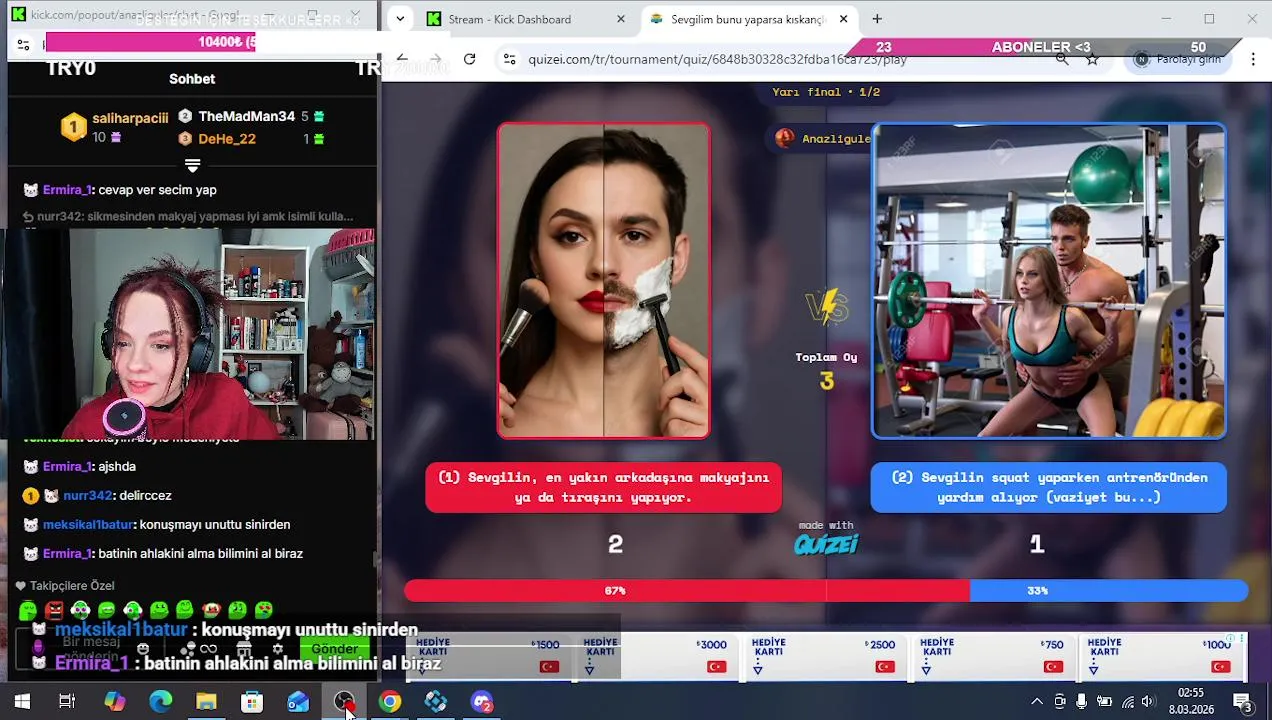Vote for the makeup and shaving image
Image resolution: width=1272 pixels, height=720 pixels.
[x=604, y=281]
